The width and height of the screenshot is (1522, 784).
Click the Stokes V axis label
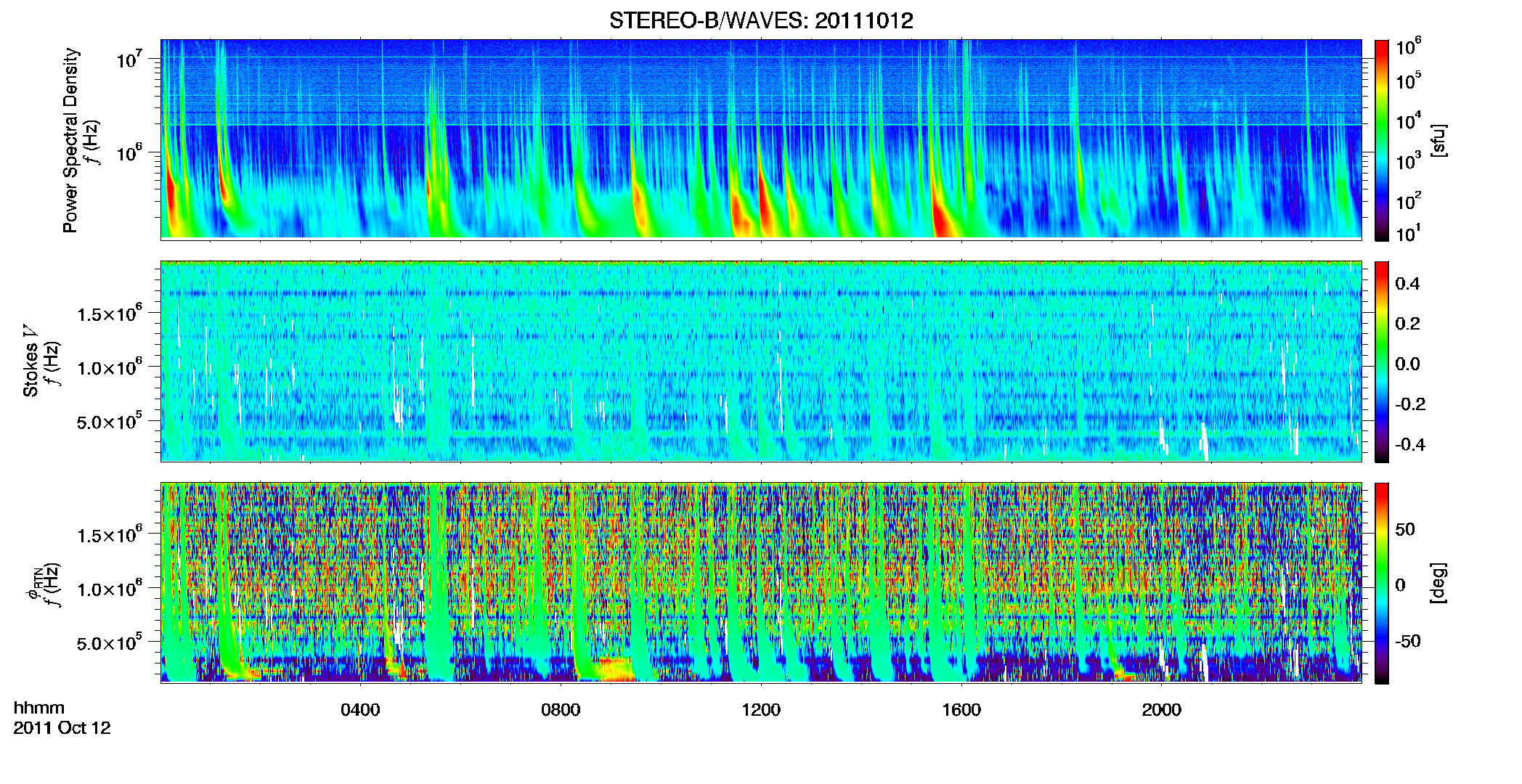tap(30, 361)
